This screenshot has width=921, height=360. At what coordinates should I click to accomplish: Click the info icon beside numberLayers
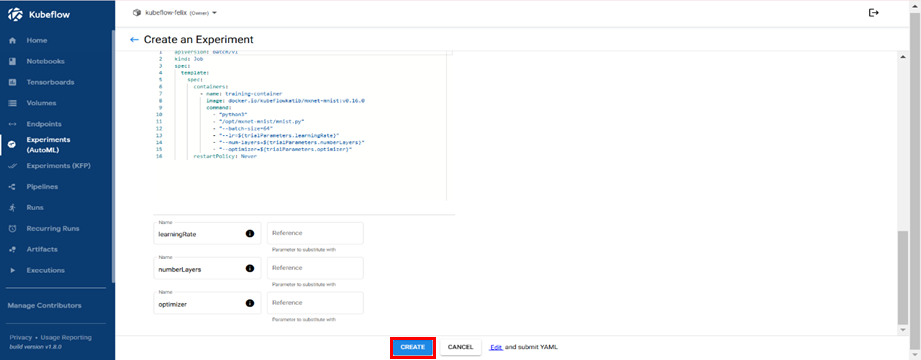249,268
